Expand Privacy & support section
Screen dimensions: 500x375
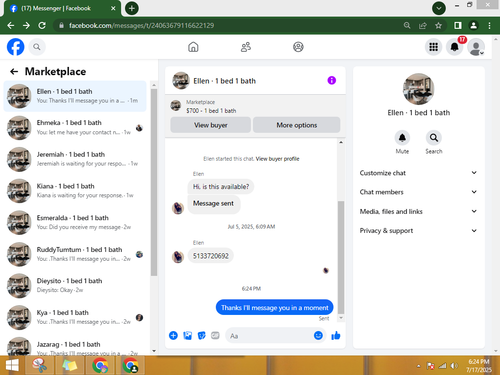pyautogui.click(x=418, y=231)
